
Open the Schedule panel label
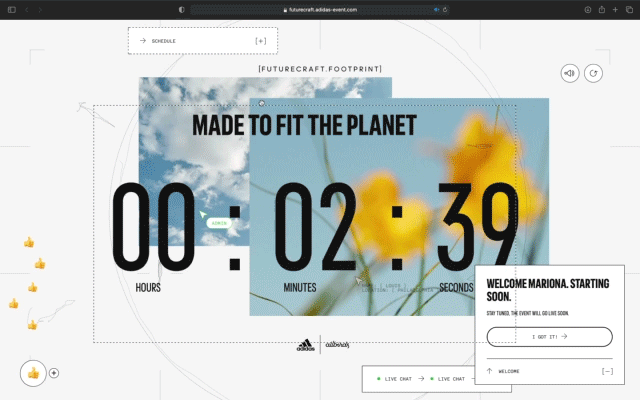point(163,41)
